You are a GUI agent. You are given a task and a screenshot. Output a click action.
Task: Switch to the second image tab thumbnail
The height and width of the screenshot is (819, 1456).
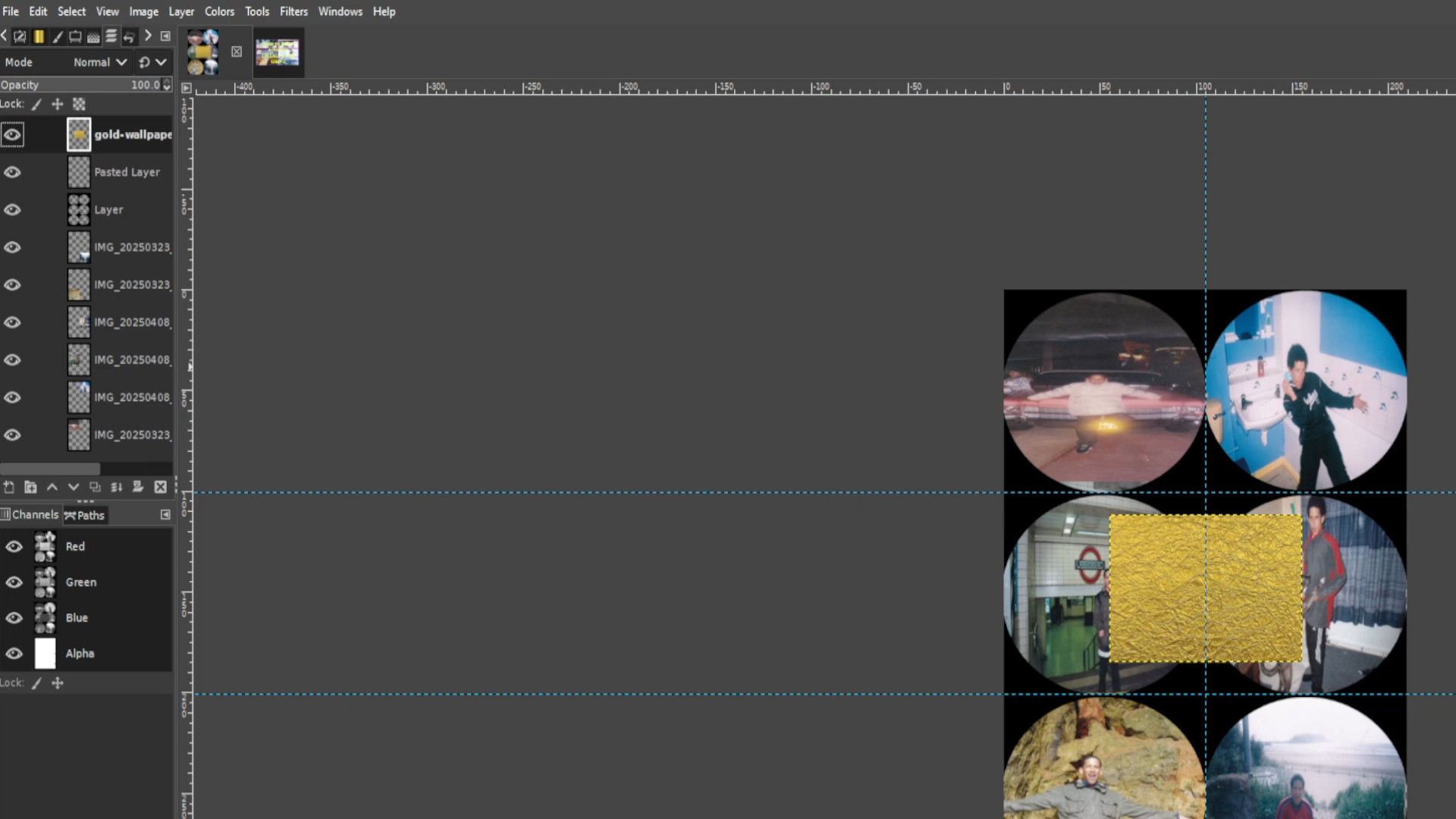[278, 52]
